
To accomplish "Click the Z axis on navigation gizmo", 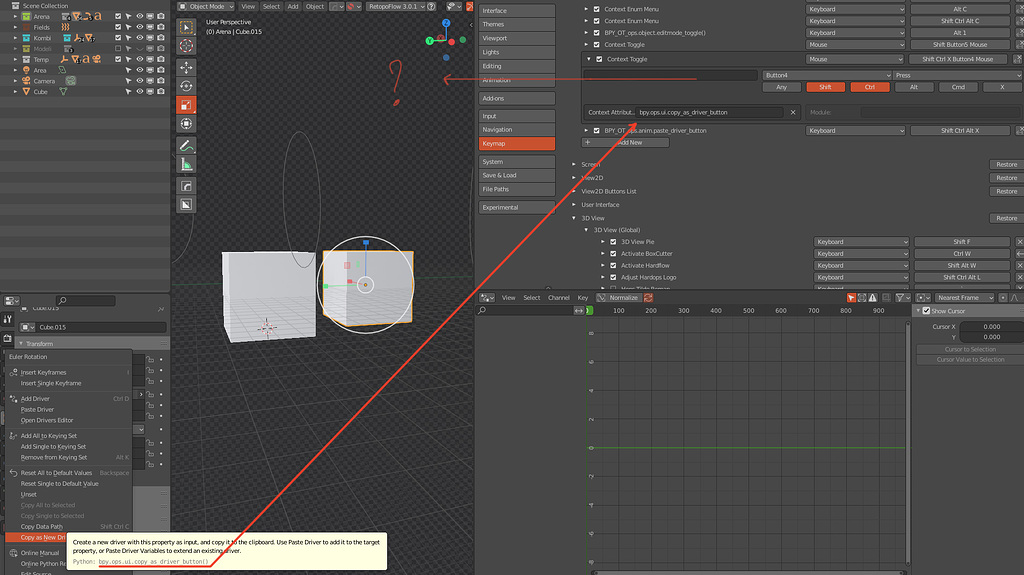I will coord(446,23).
